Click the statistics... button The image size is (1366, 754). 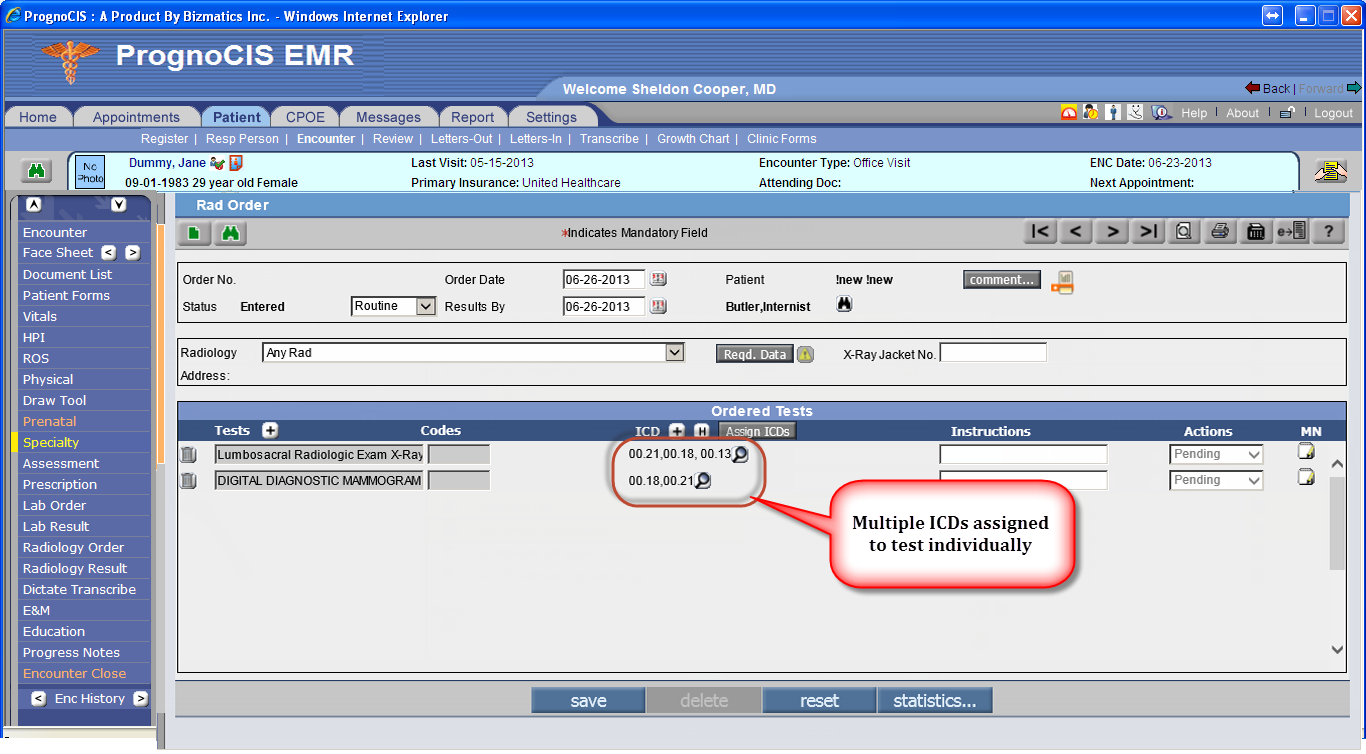935,701
